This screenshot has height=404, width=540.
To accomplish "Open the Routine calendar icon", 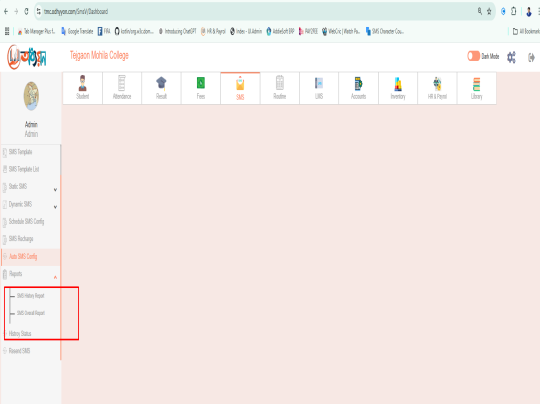I will (x=280, y=83).
